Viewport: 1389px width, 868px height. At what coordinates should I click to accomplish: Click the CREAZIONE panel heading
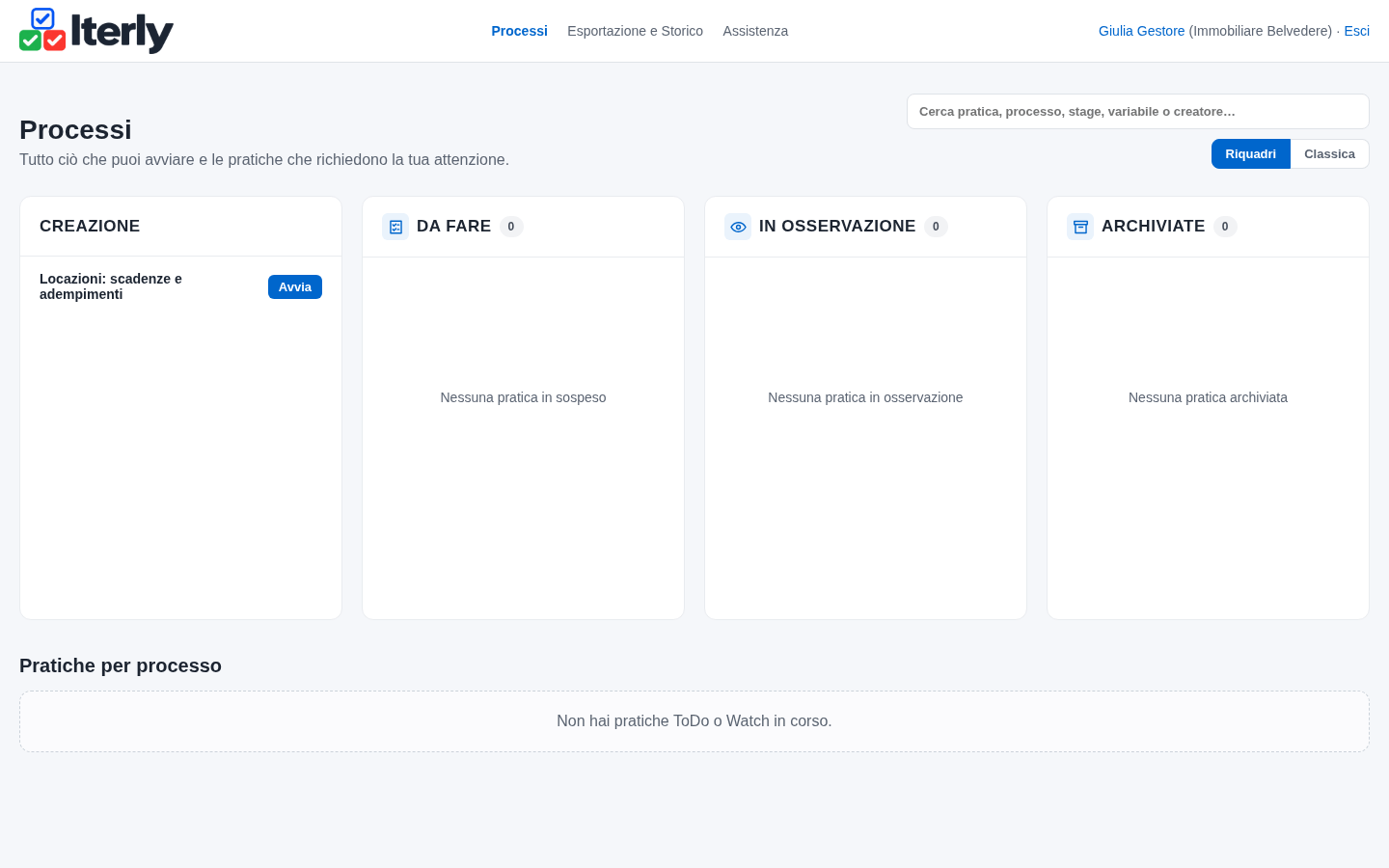click(x=90, y=227)
